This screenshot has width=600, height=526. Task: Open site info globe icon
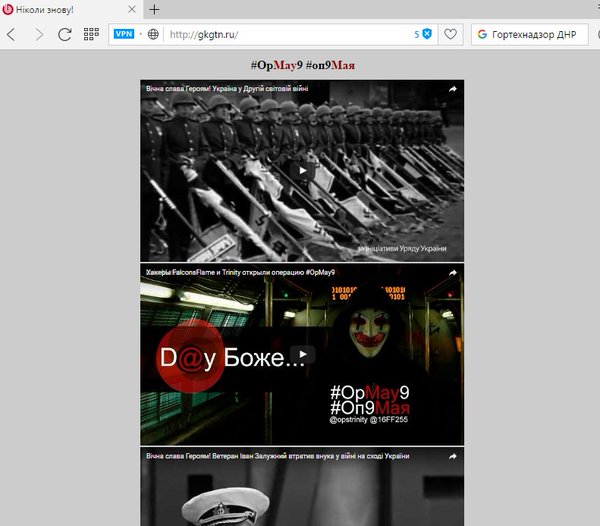click(x=153, y=34)
